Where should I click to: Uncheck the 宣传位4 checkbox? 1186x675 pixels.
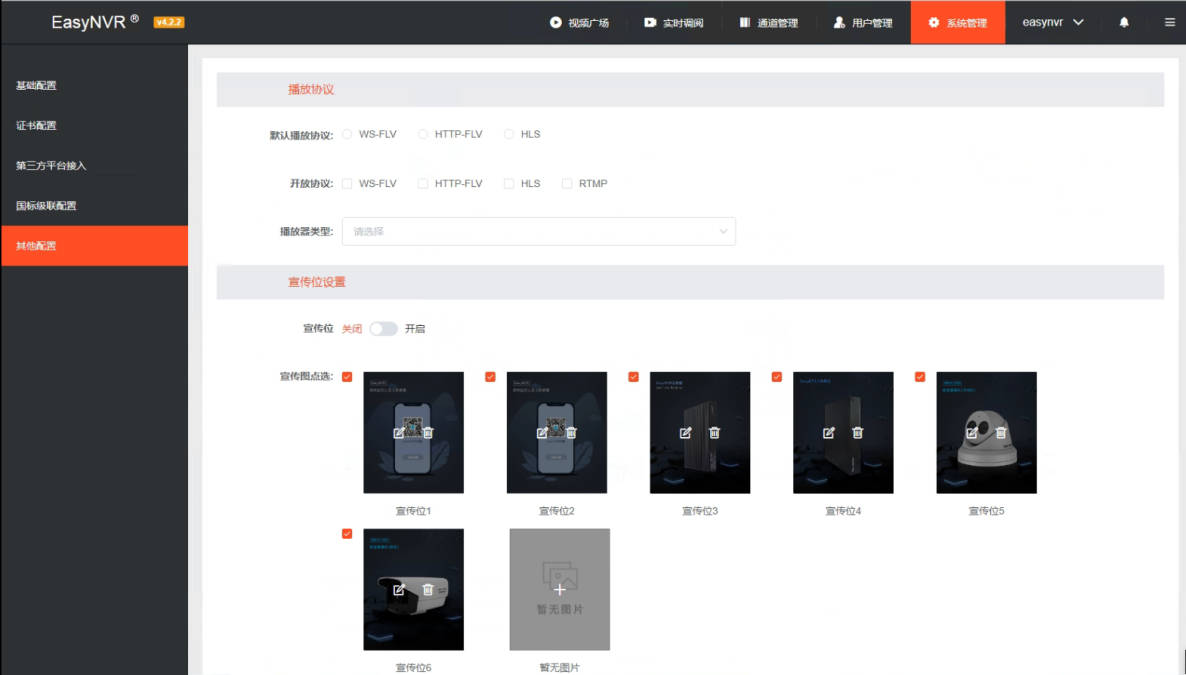777,377
